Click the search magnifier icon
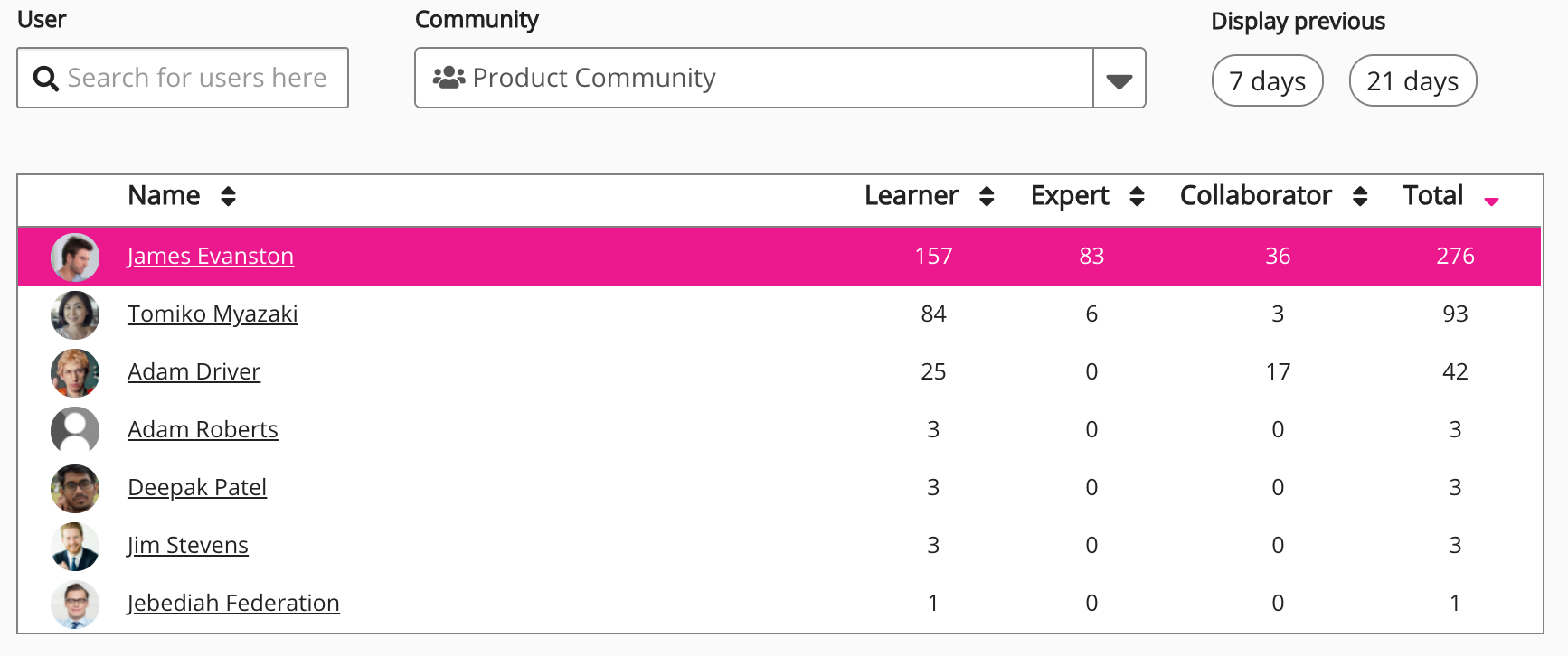This screenshot has width=1568, height=656. pyautogui.click(x=45, y=79)
